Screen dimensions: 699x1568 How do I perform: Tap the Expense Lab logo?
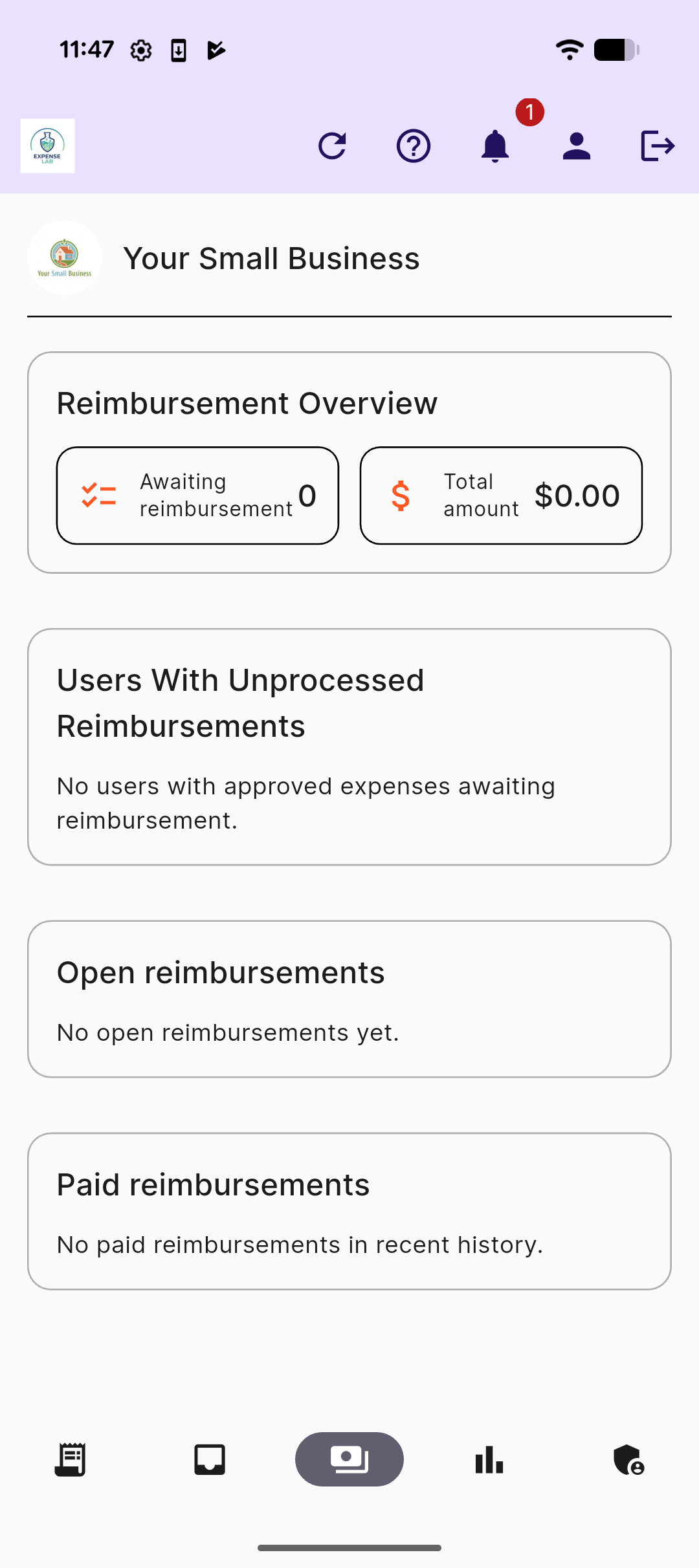click(x=47, y=146)
